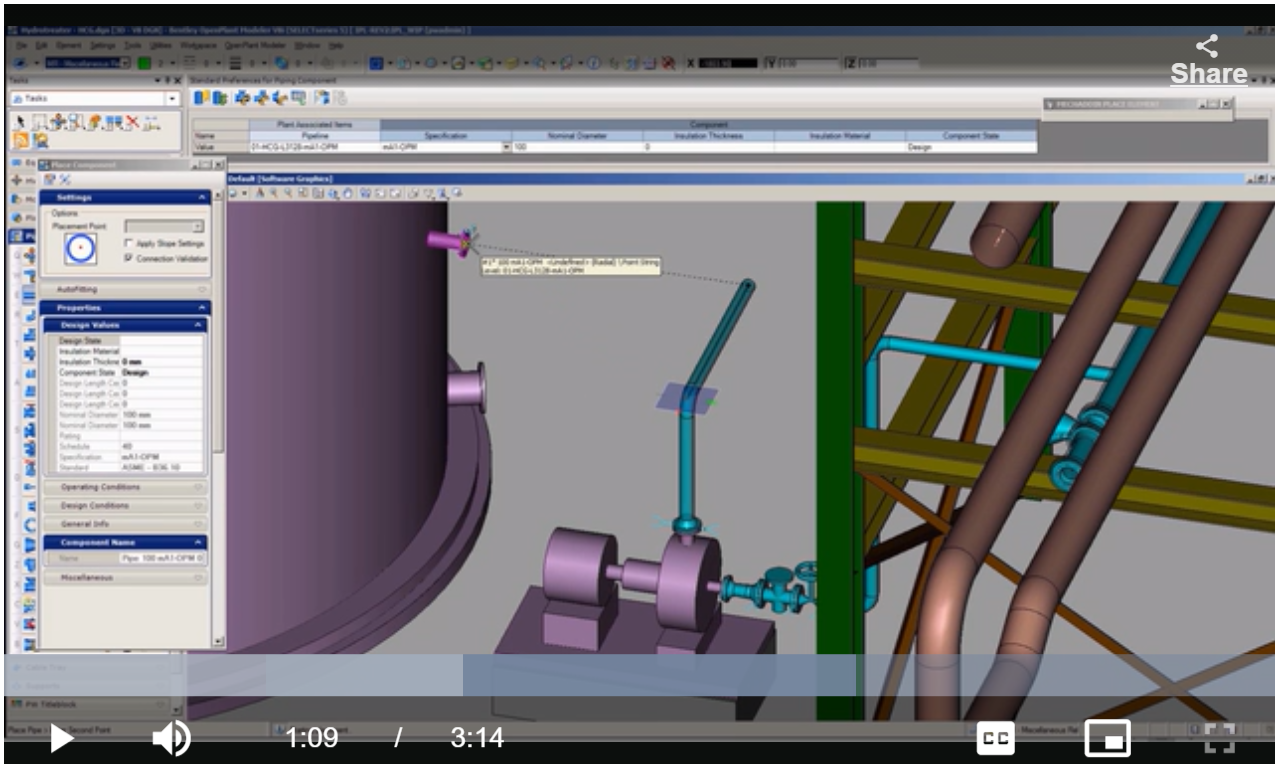The height and width of the screenshot is (773, 1280).
Task: Click the X coordinate field
Action: 726,63
